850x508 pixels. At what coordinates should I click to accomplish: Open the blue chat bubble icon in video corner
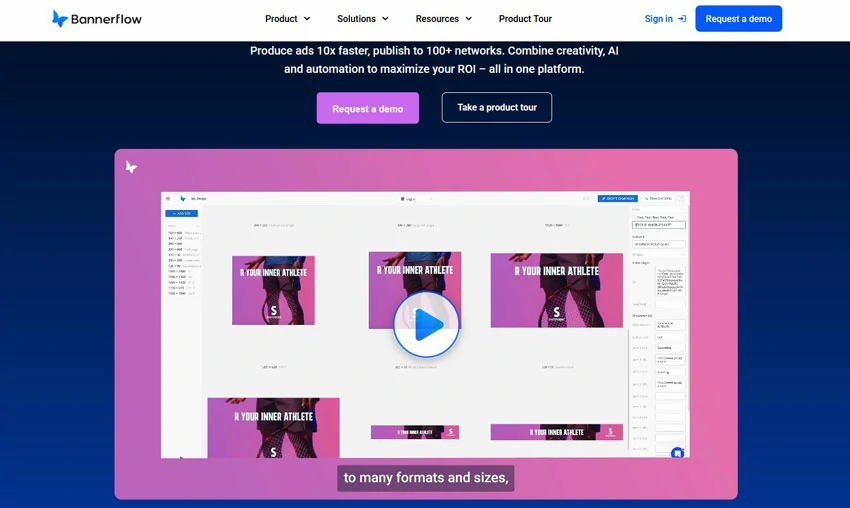[x=677, y=453]
